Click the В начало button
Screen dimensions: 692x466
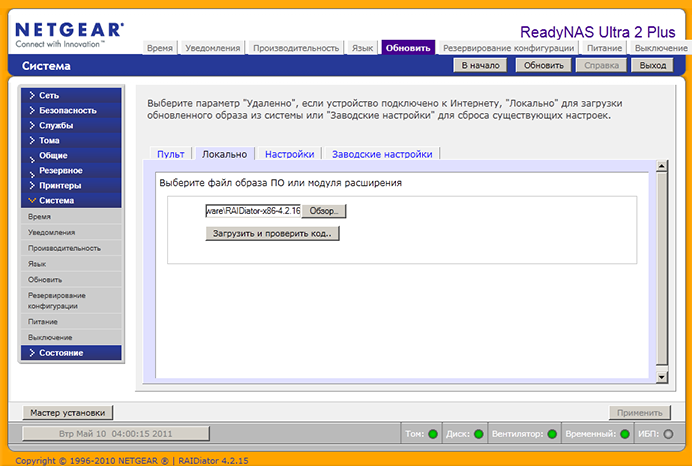(480, 65)
